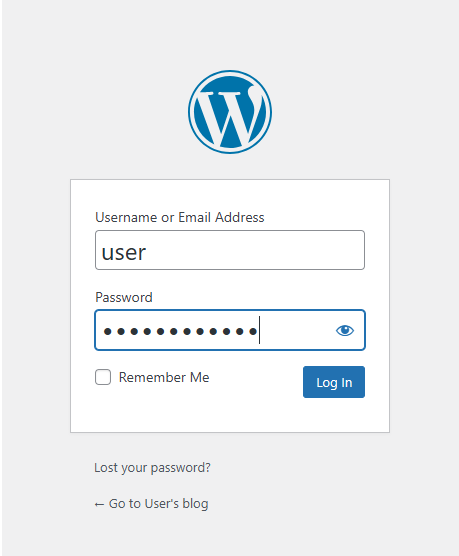Click blank space right of user text

pyautogui.click(x=255, y=250)
